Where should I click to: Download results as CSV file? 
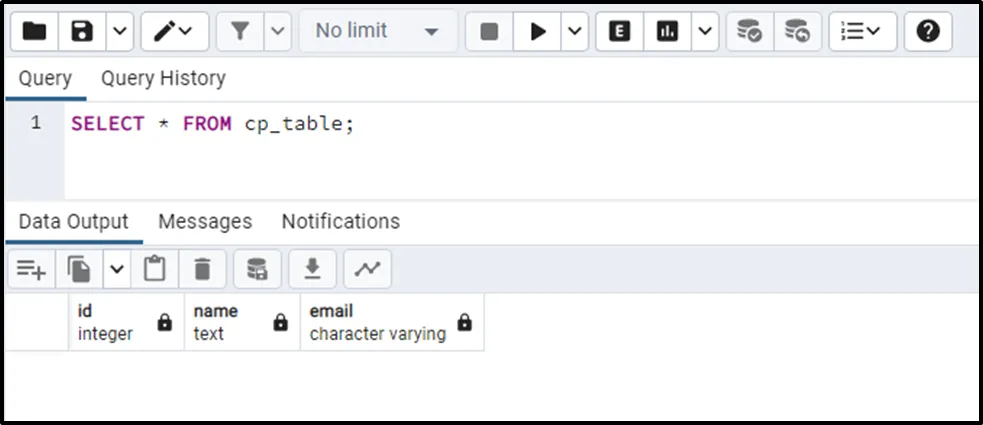click(x=312, y=269)
